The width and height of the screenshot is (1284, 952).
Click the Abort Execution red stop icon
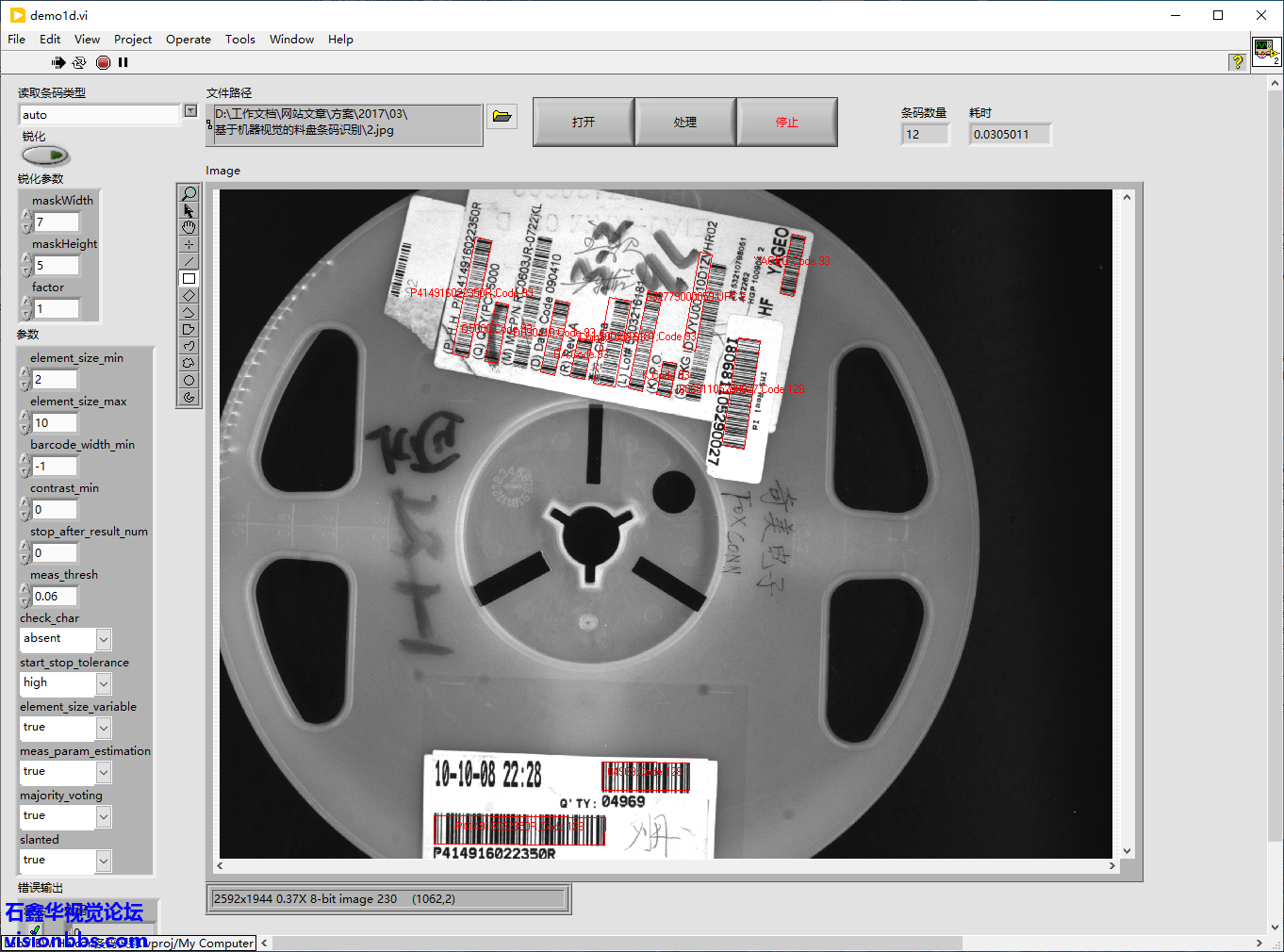[x=103, y=62]
